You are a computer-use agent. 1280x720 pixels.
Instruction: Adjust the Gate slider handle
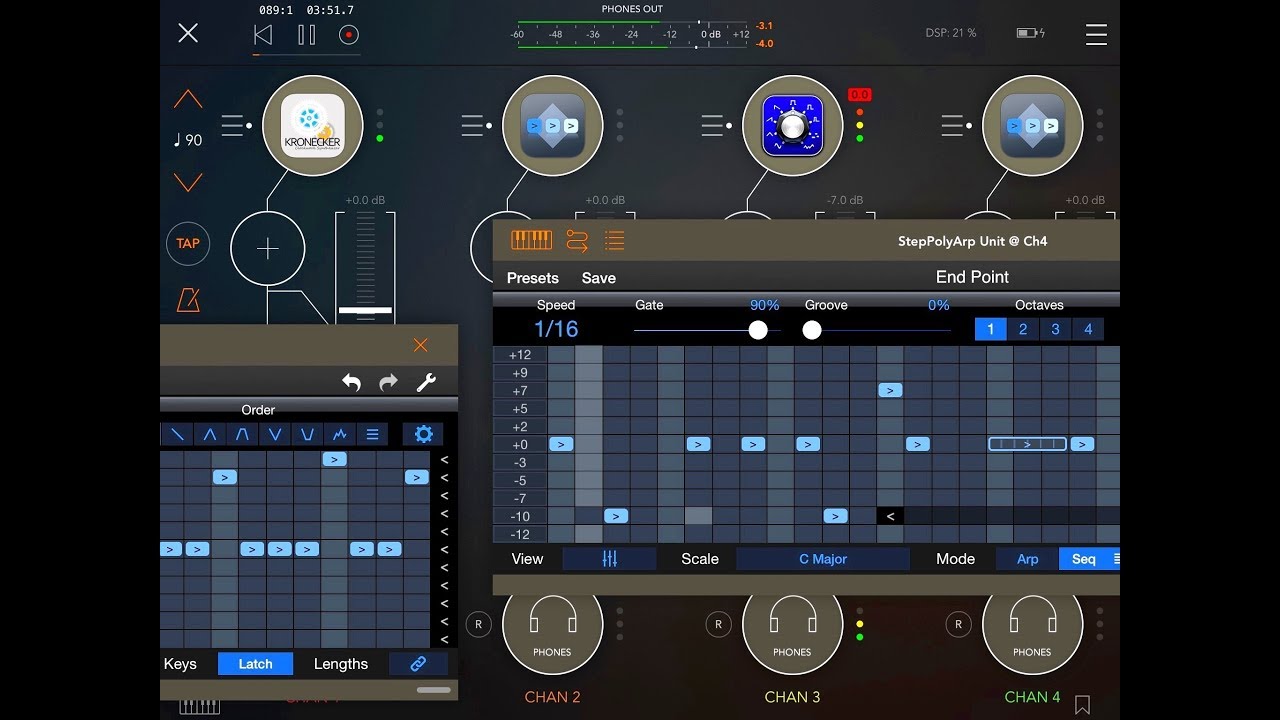[x=758, y=330]
